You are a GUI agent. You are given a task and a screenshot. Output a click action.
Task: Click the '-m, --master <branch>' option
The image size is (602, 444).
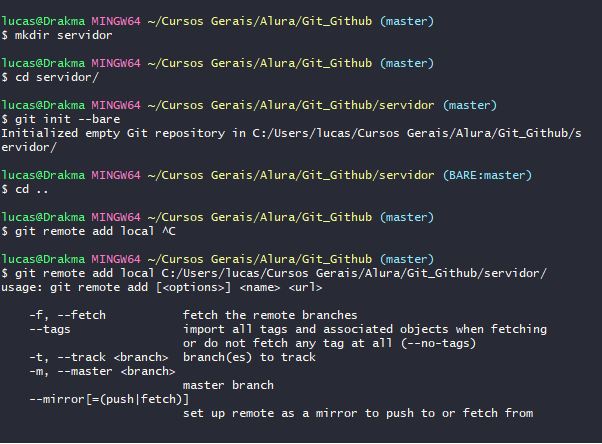click(x=102, y=371)
